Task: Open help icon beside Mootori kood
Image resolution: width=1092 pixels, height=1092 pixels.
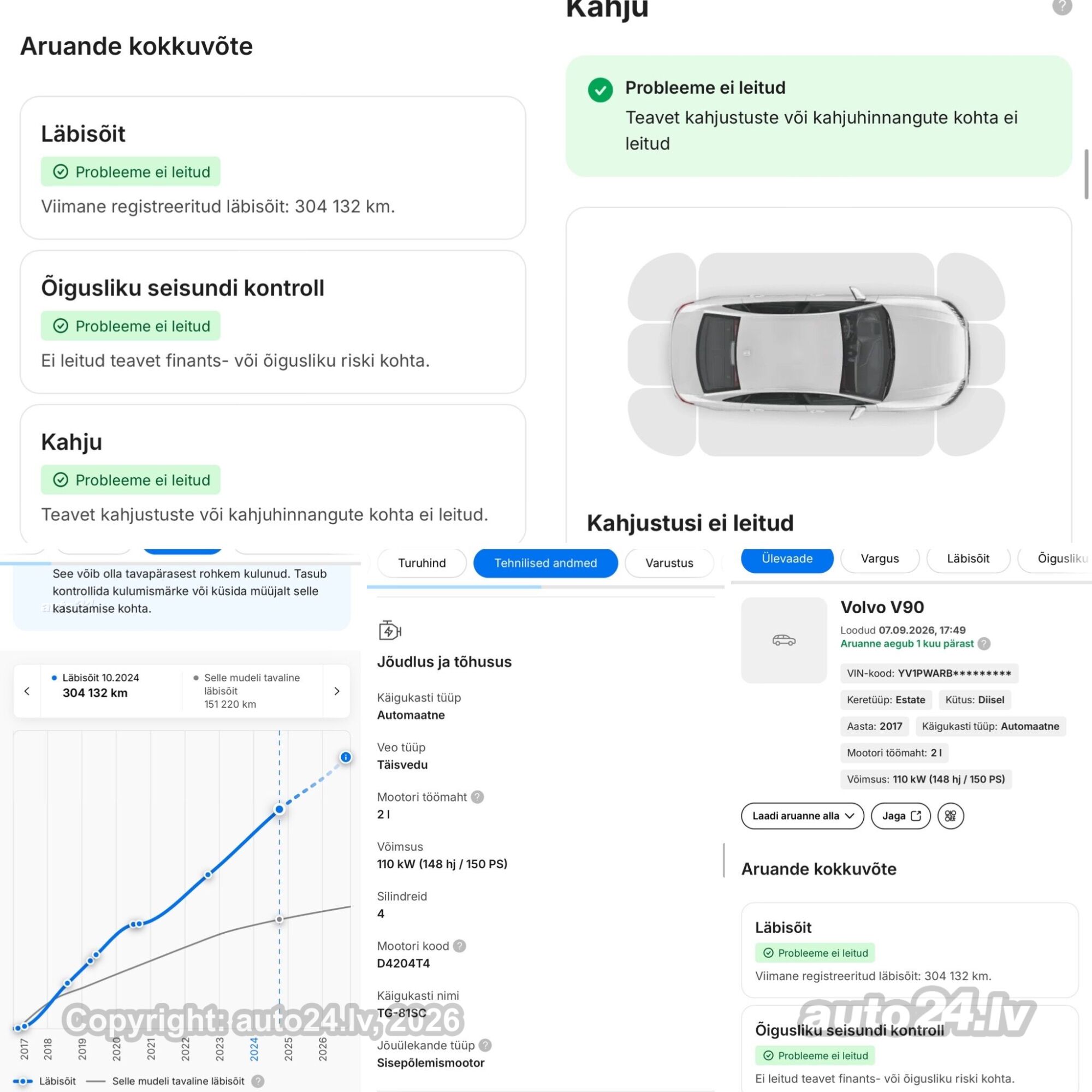Action: [x=460, y=946]
